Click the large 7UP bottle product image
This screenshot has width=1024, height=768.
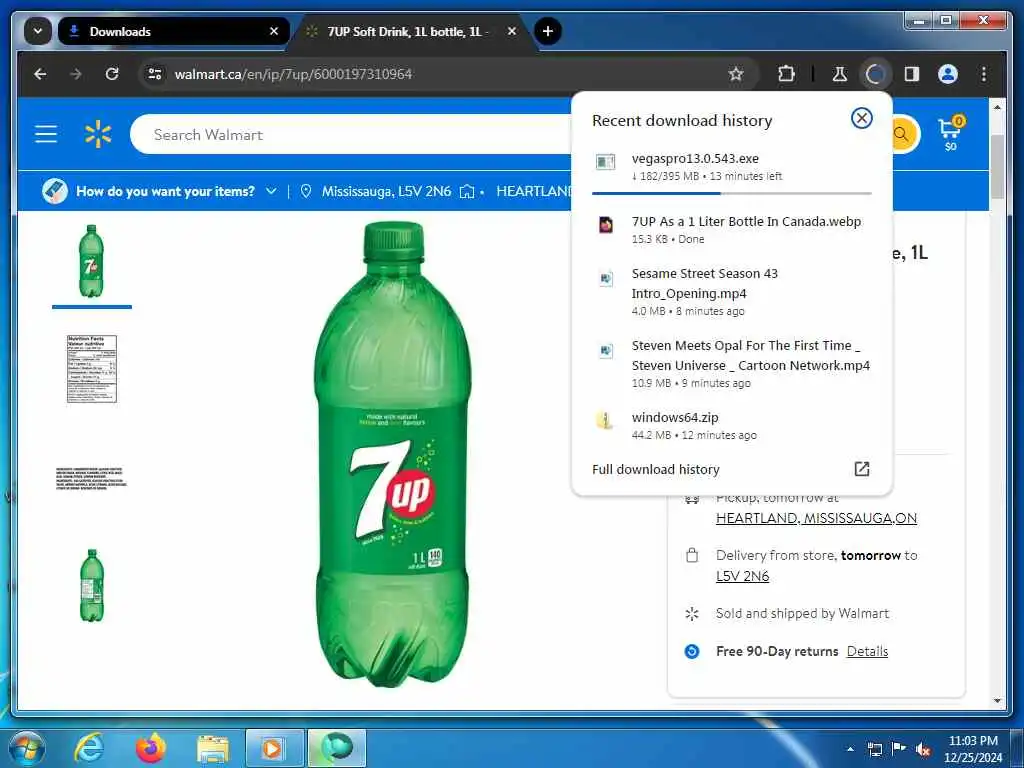pos(392,455)
